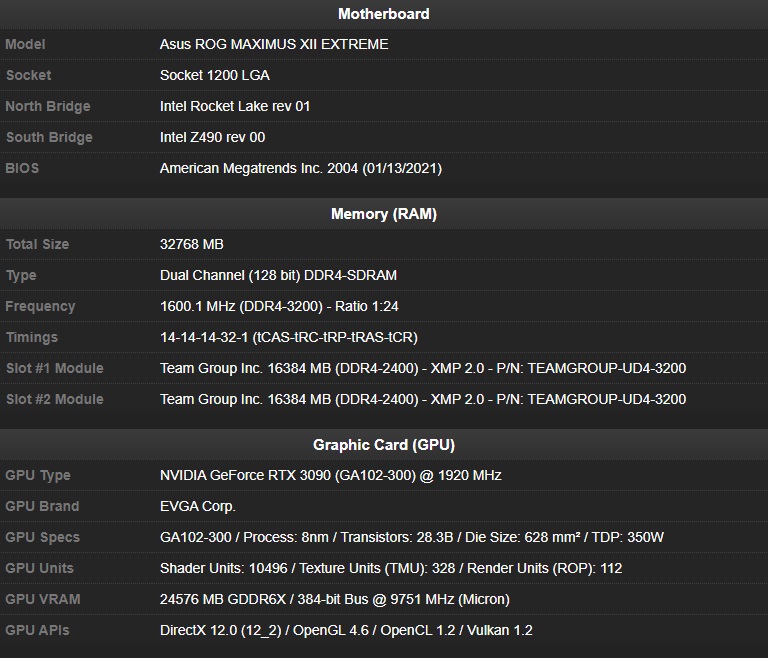Click the Type label in Memory section
Image resolution: width=768 pixels, height=658 pixels.
click(21, 275)
